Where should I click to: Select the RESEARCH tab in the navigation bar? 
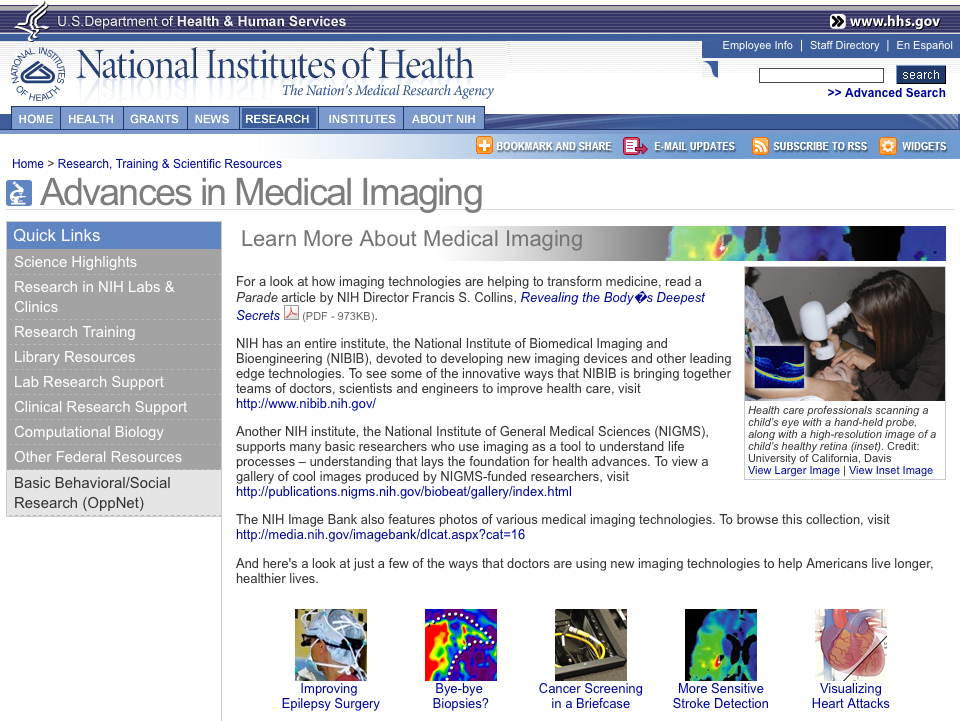[x=278, y=118]
